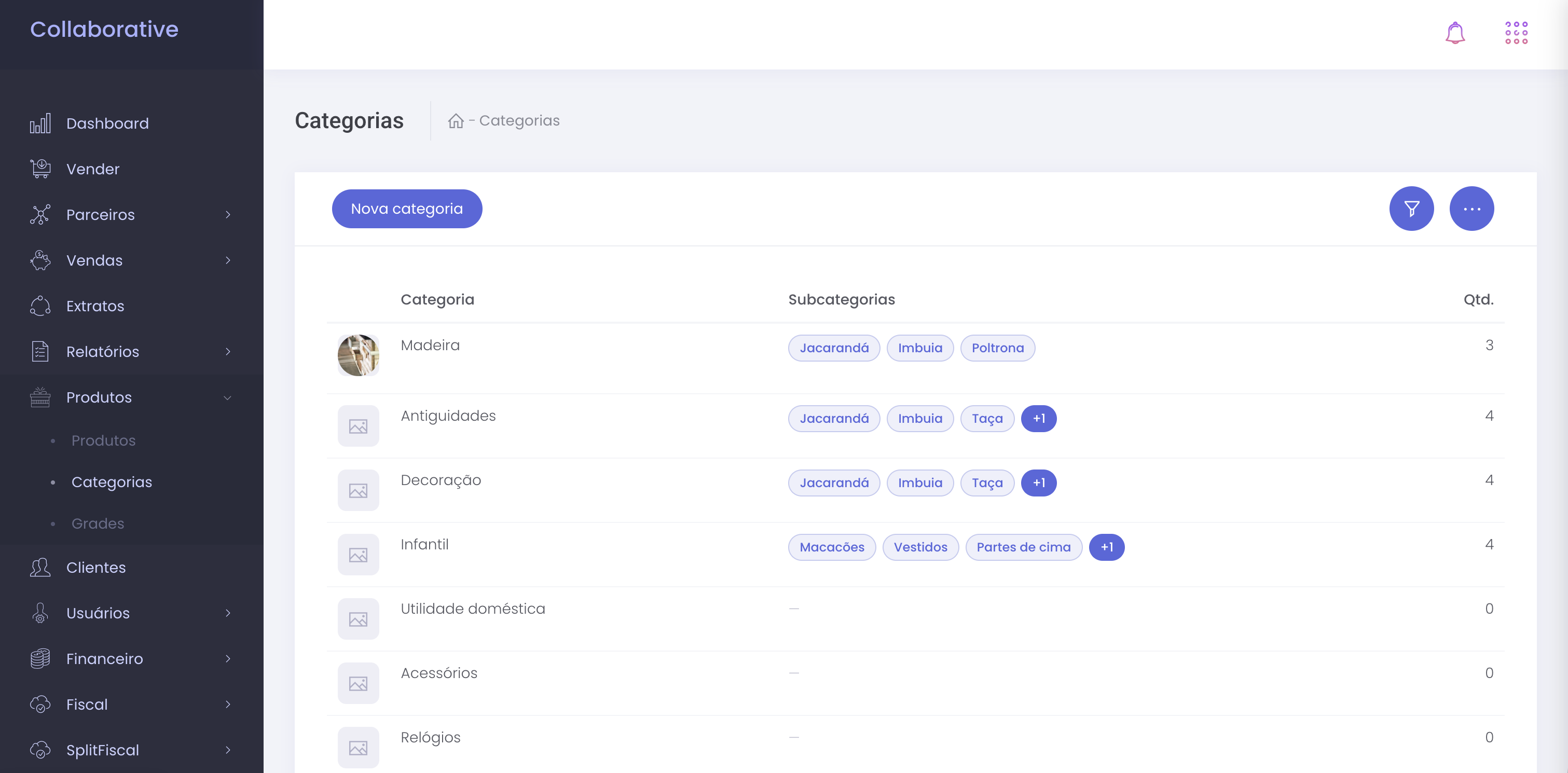Click the Madeira category name
The image size is (1568, 773).
click(x=430, y=345)
